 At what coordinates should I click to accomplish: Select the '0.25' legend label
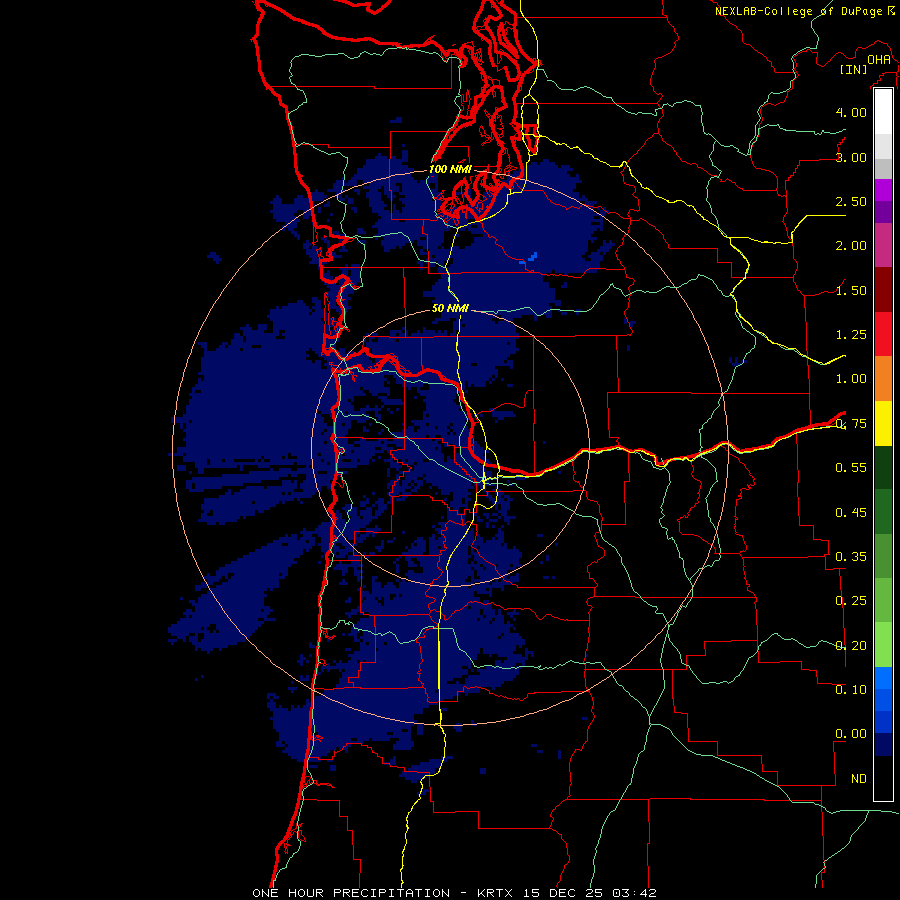point(851,601)
